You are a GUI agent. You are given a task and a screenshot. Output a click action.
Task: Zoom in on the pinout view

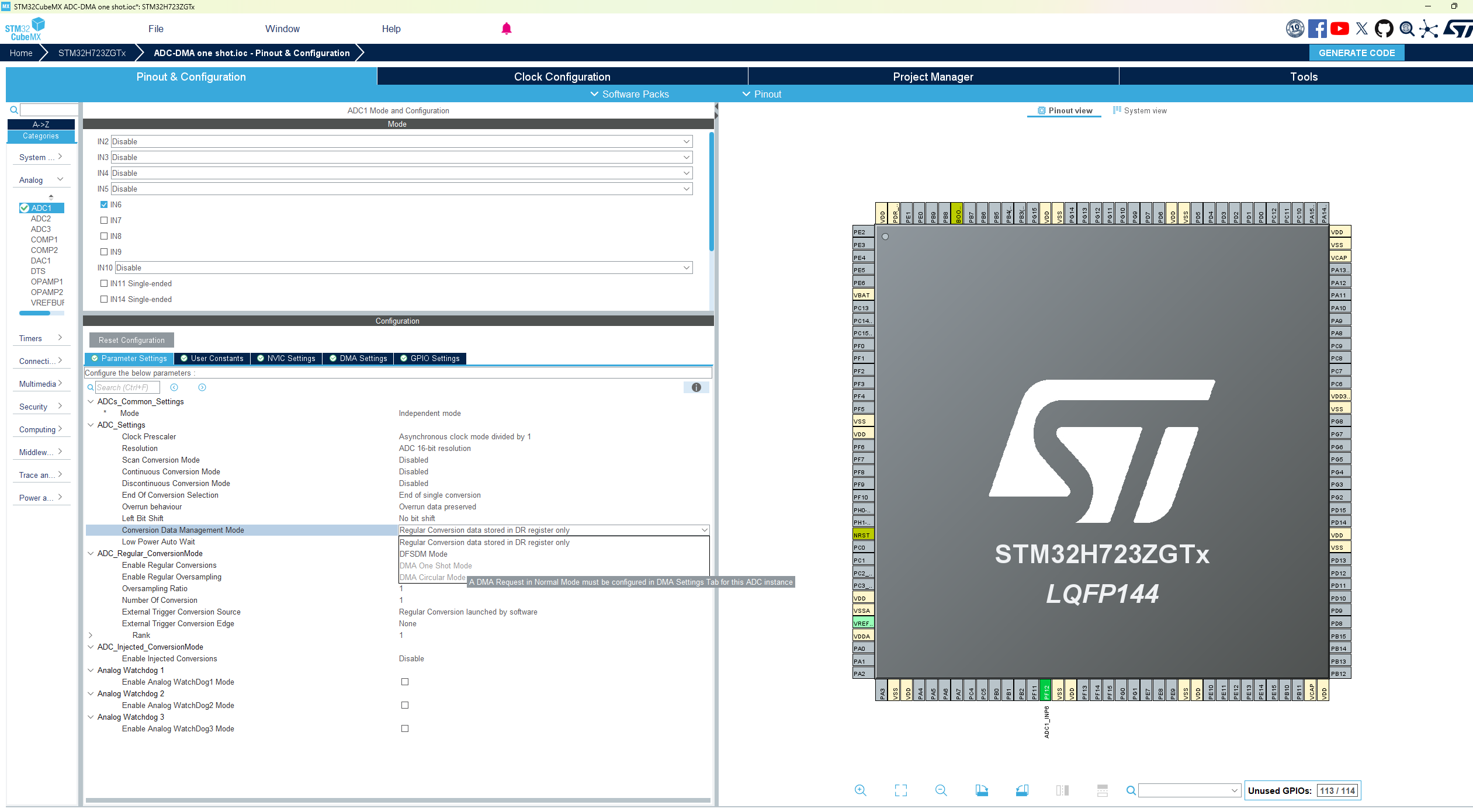[x=861, y=790]
